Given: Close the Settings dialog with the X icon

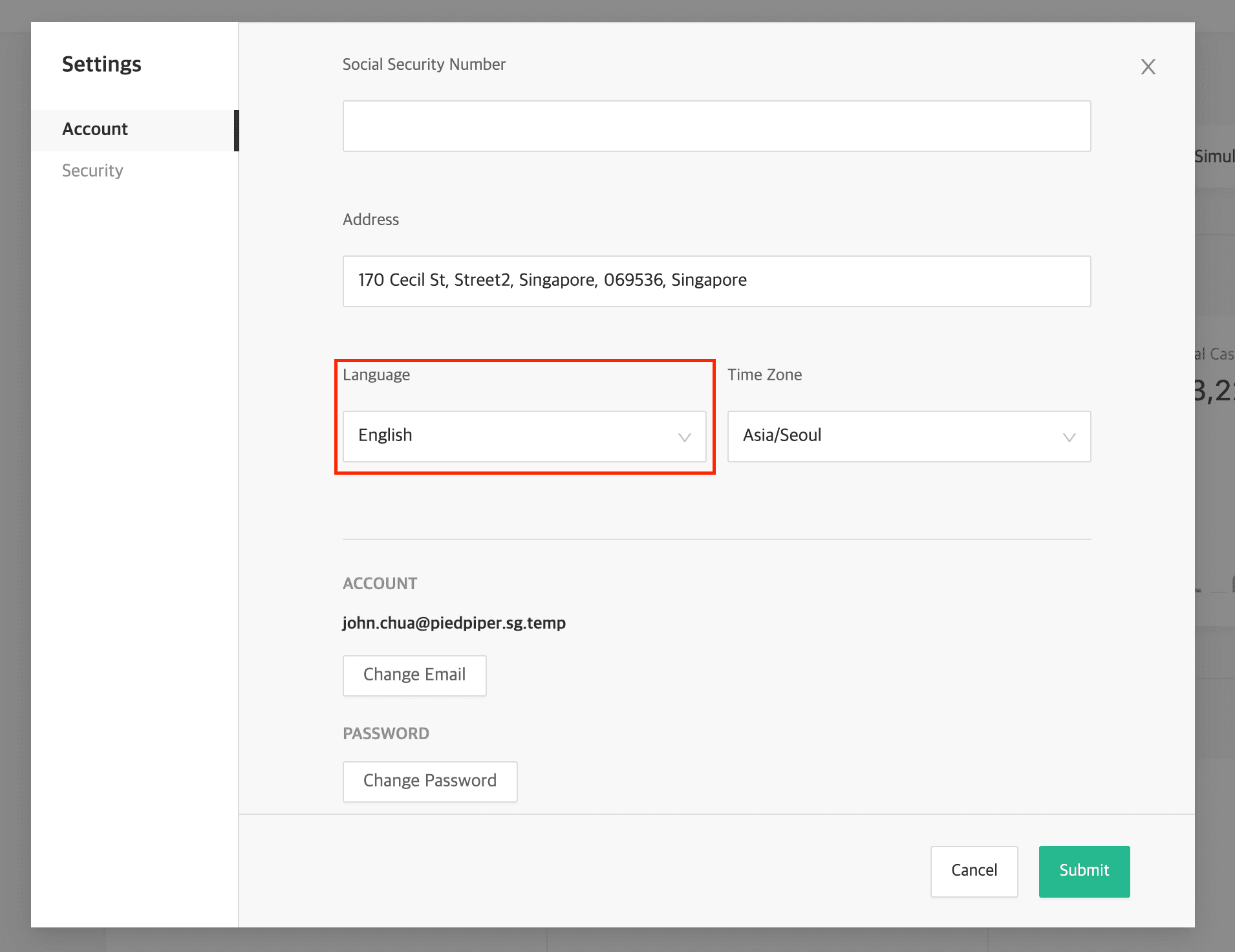Looking at the screenshot, I should coord(1148,67).
